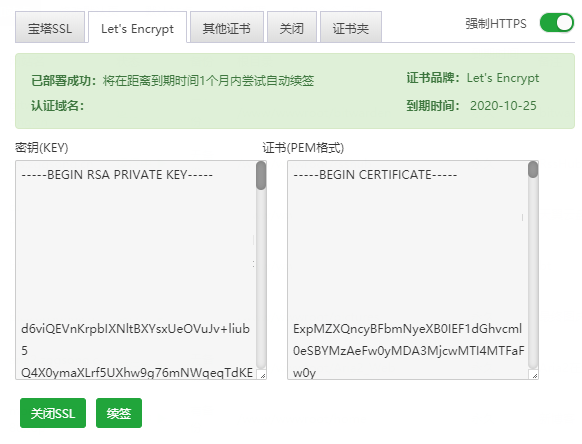Click the 证书(PEM格式) label
582x444 pixels.
pyautogui.click(x=303, y=148)
